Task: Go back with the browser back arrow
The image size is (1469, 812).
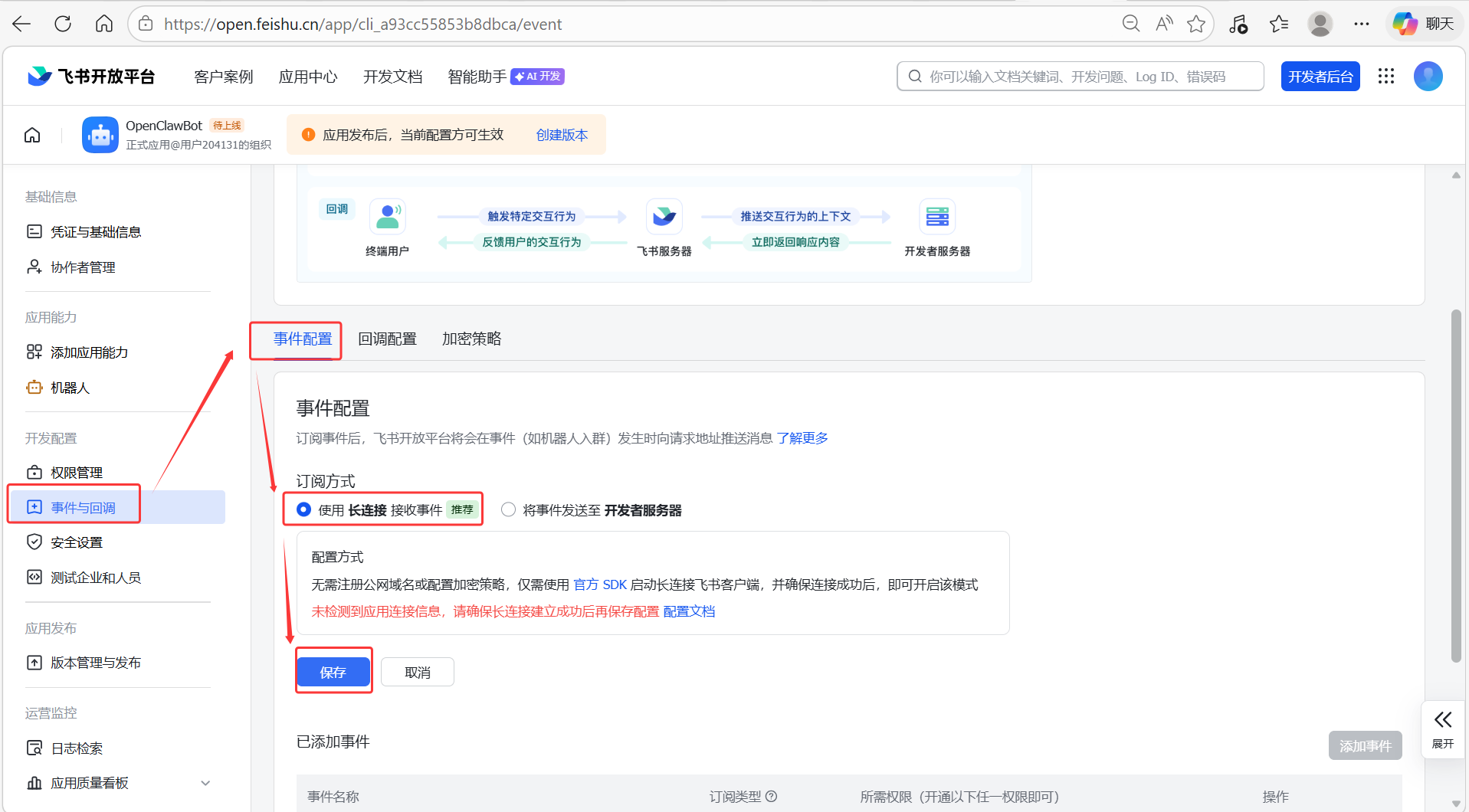Action: coord(21,24)
